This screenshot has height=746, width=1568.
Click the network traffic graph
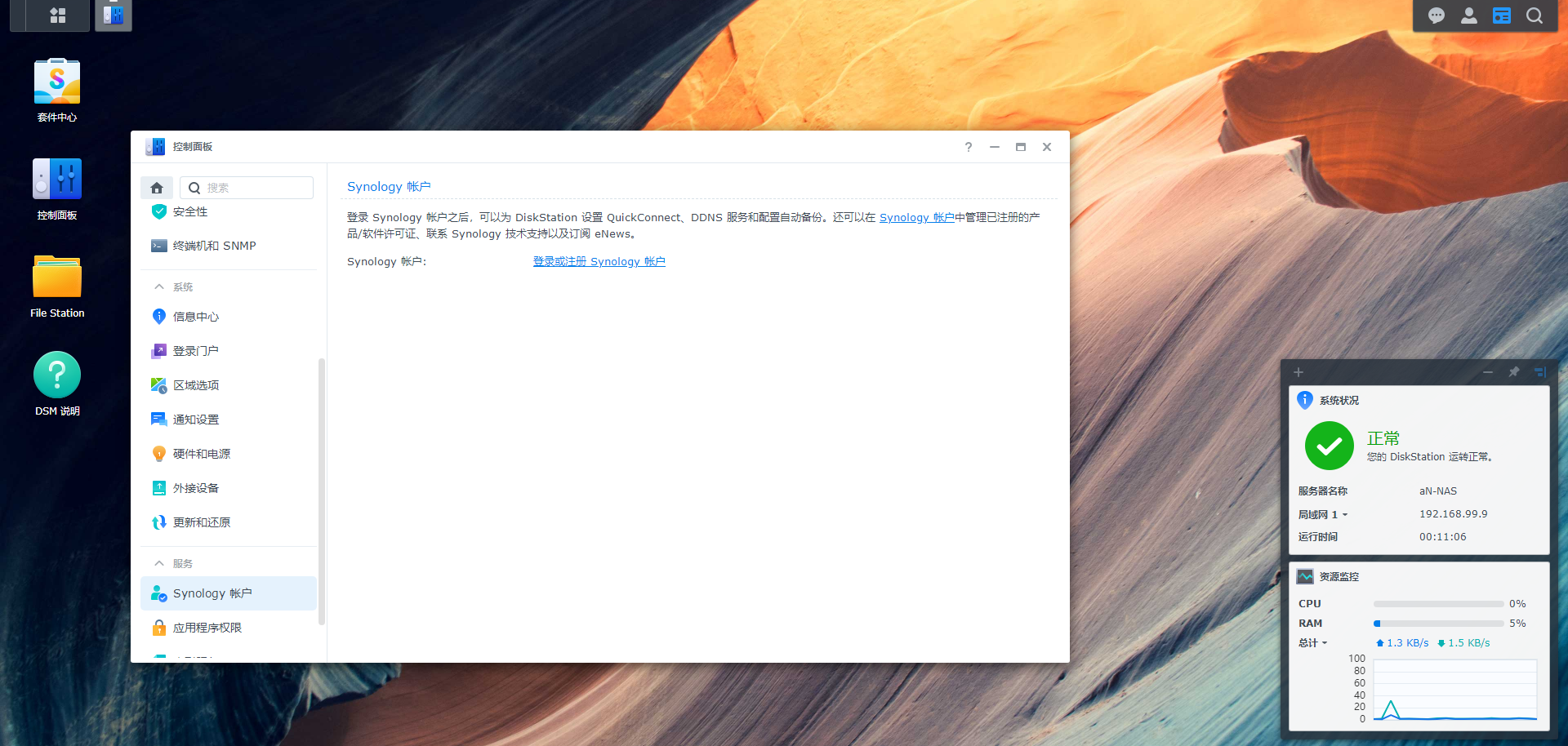[x=1455, y=690]
